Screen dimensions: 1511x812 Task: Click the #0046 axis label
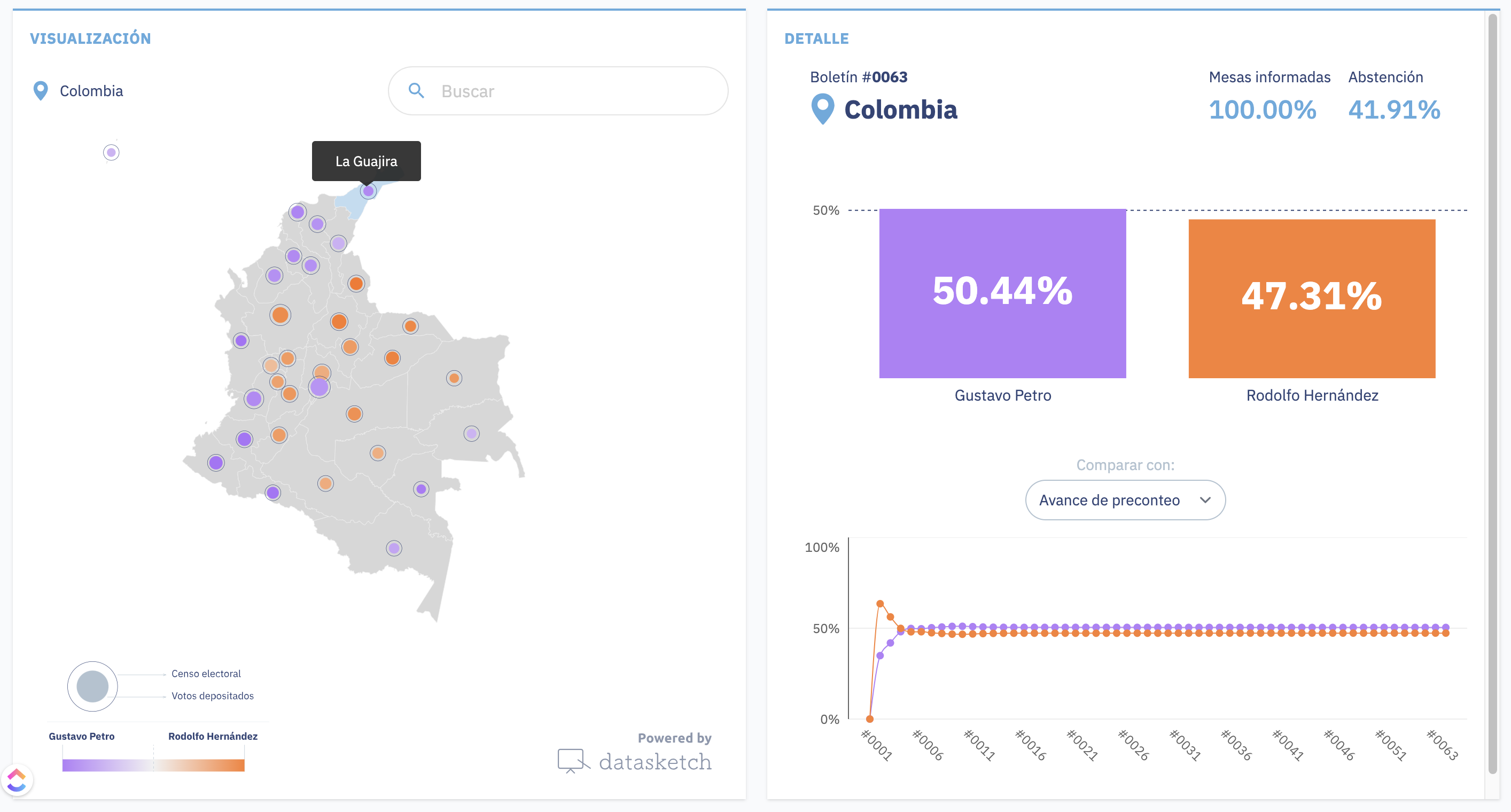pyautogui.click(x=1338, y=745)
